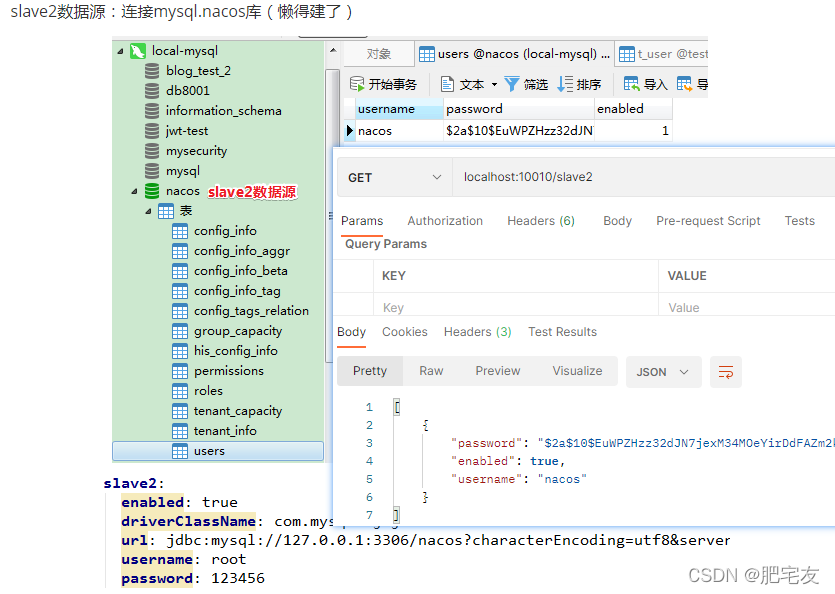Select the jwt-test database icon
Image resolution: width=835 pixels, height=594 pixels.
click(x=152, y=131)
